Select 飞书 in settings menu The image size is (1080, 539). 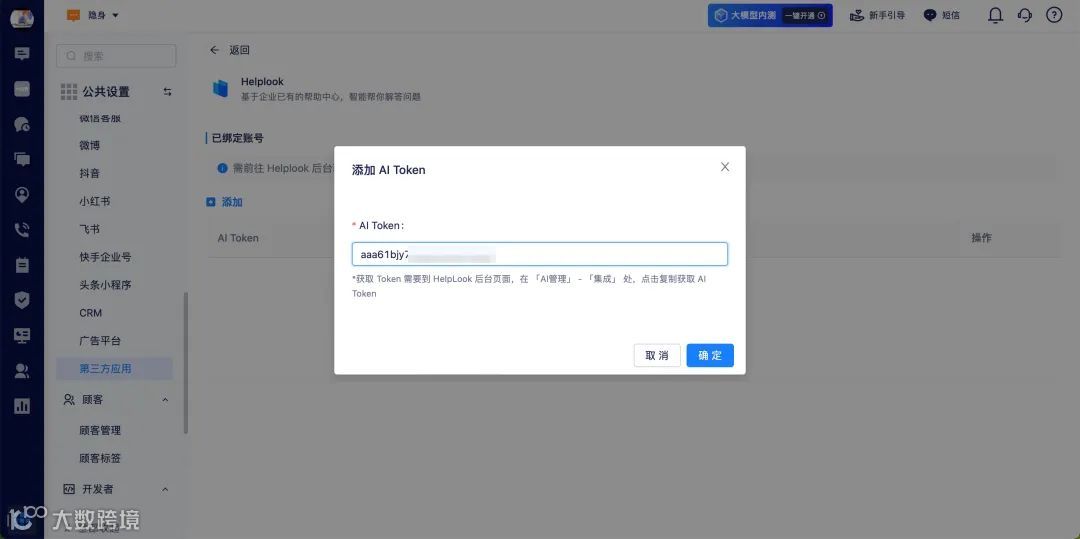click(90, 229)
